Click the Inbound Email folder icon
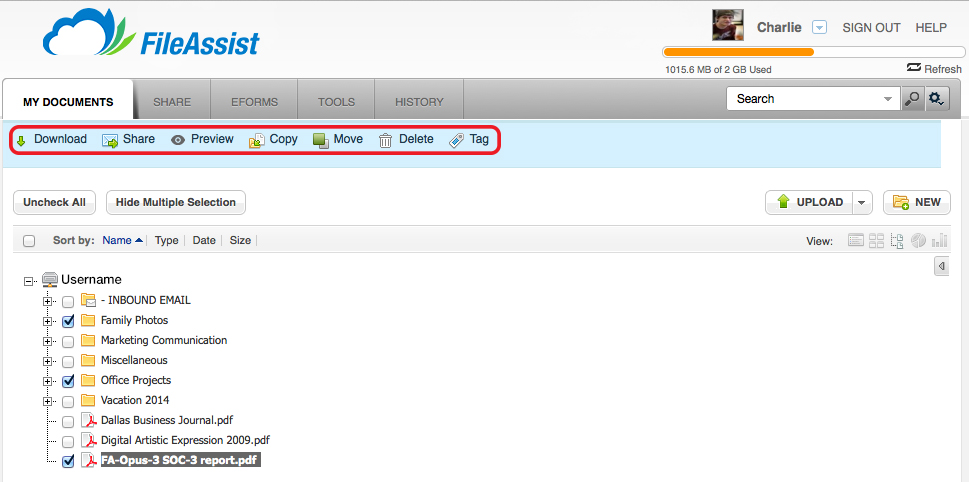The height and width of the screenshot is (482, 969). point(88,301)
